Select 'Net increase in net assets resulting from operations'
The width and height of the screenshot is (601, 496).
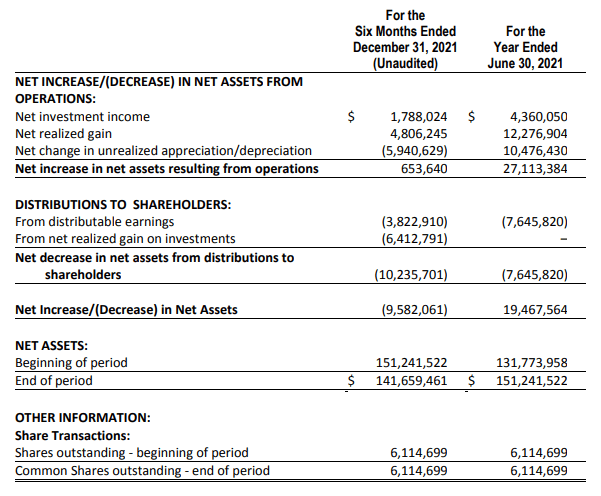[167, 169]
